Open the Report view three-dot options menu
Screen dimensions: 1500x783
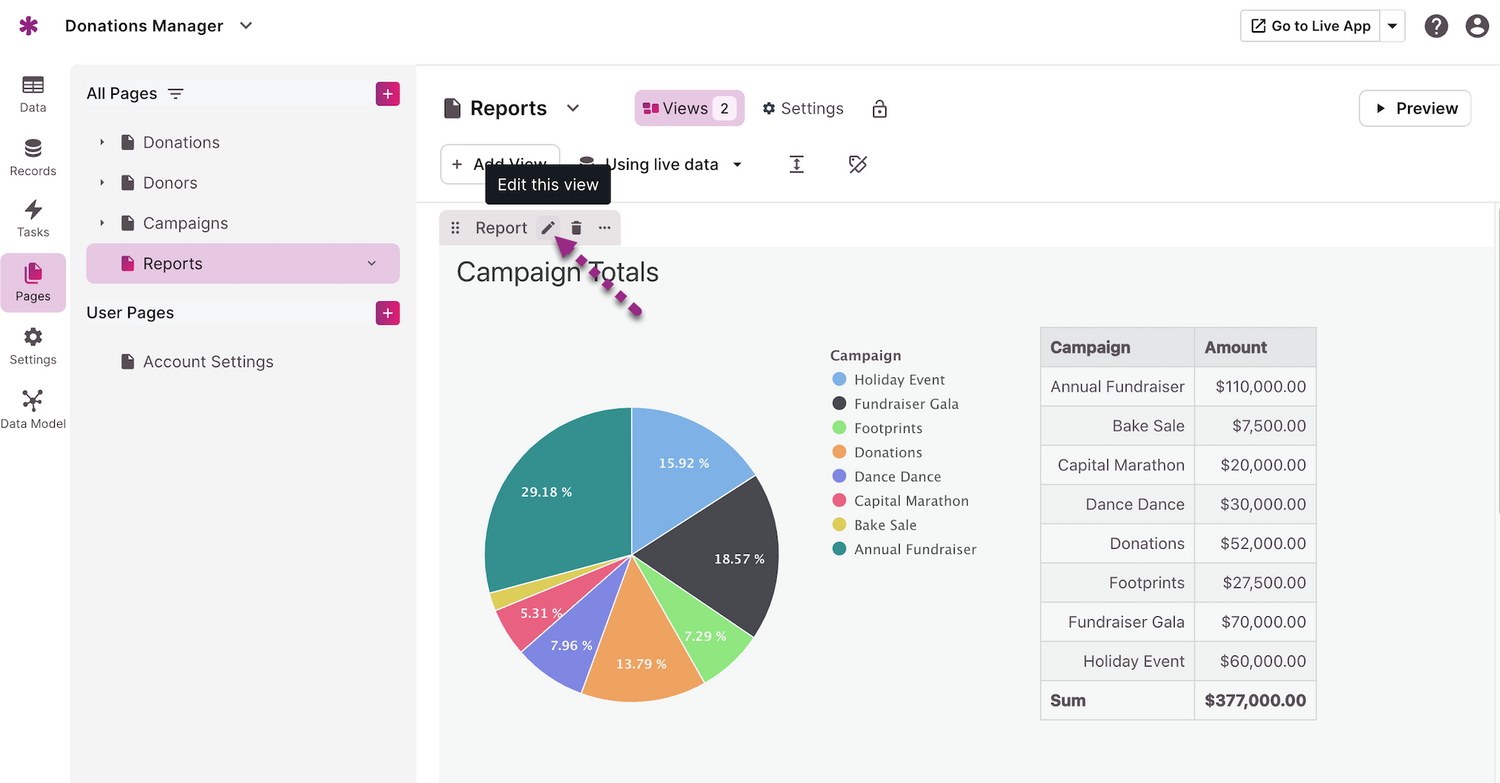pos(604,228)
